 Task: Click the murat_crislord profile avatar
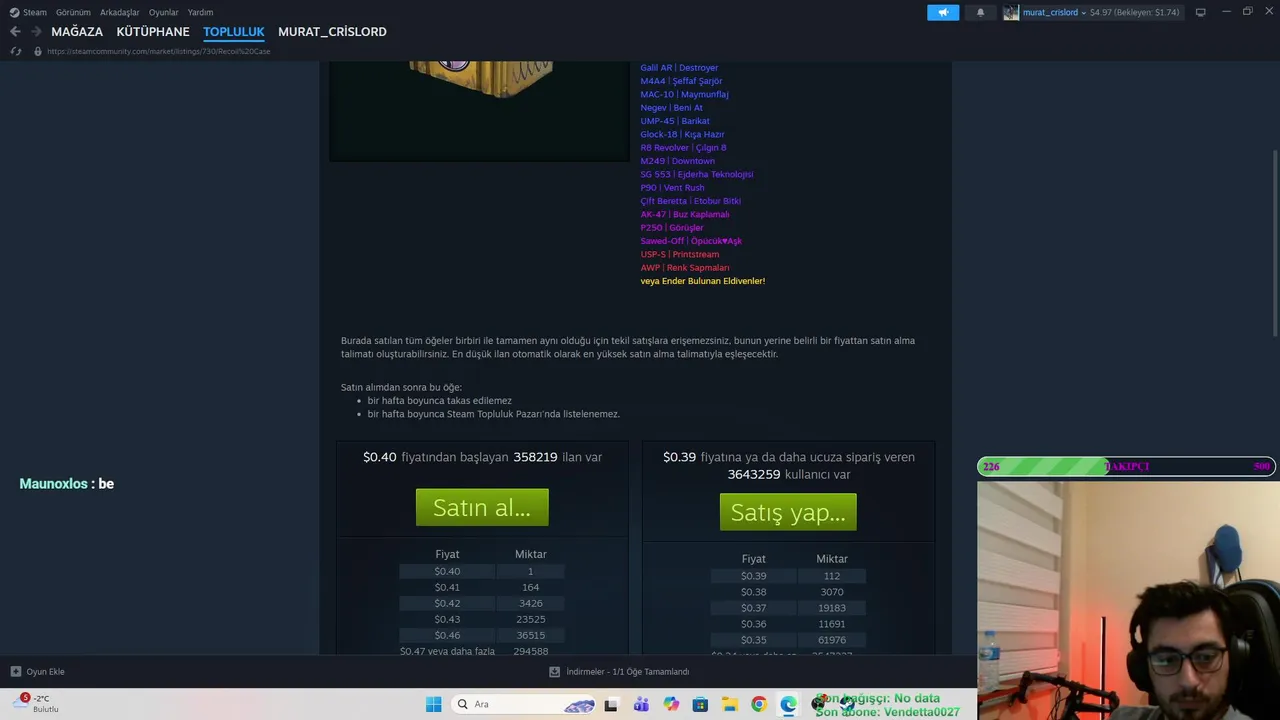click(x=1011, y=12)
